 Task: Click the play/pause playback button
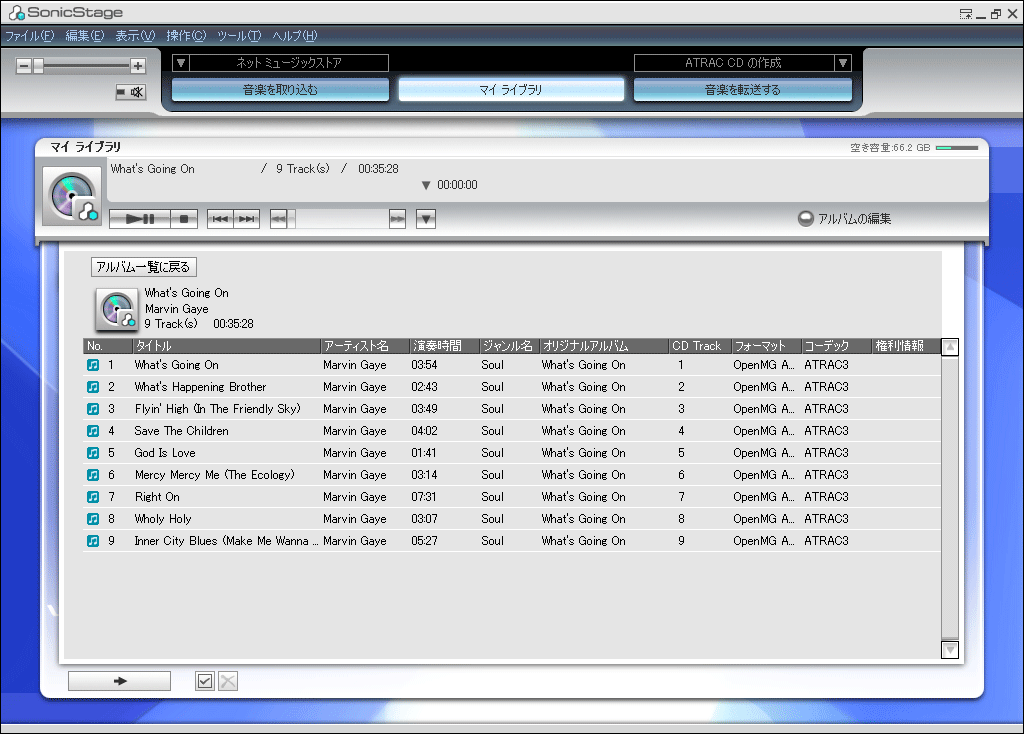140,219
